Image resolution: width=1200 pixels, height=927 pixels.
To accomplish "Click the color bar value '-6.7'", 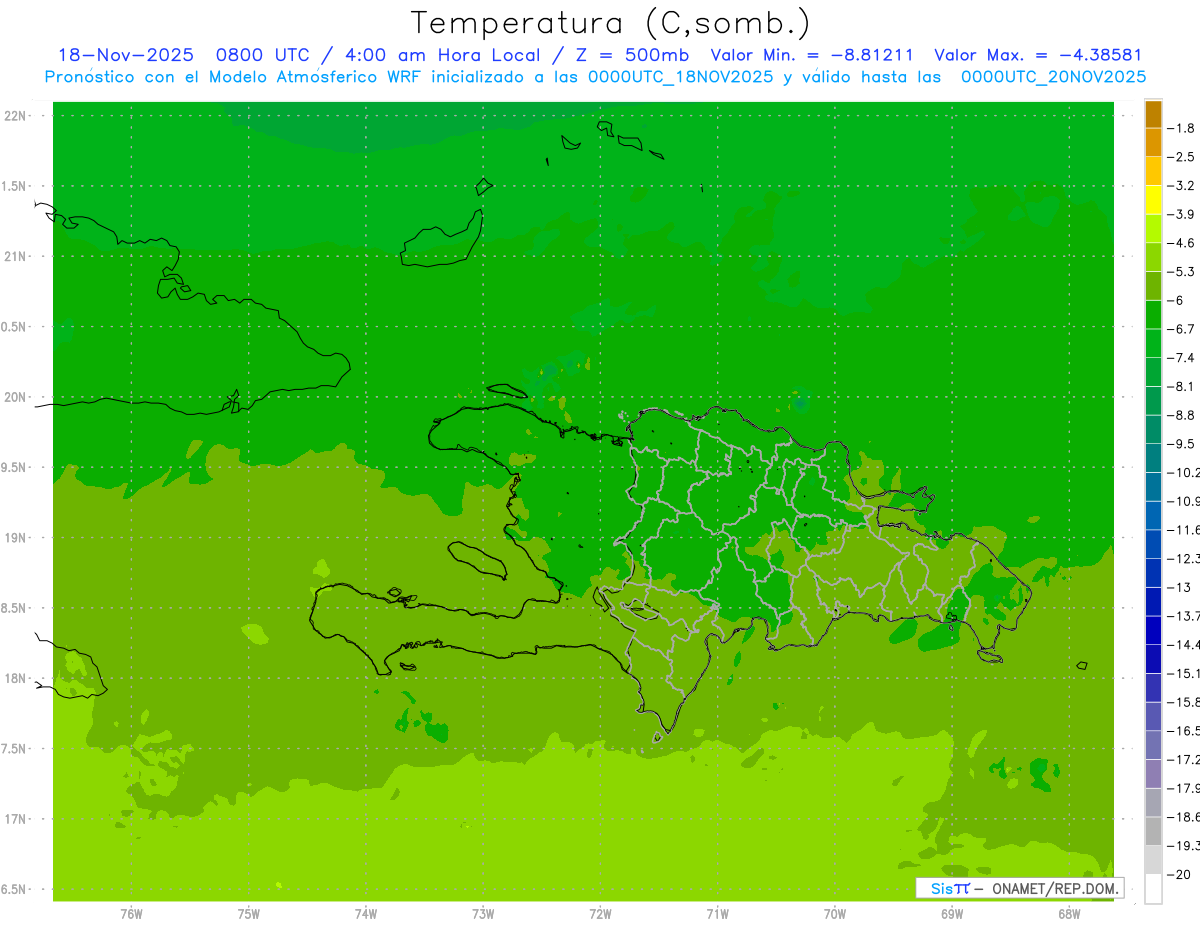I will coord(1181,329).
